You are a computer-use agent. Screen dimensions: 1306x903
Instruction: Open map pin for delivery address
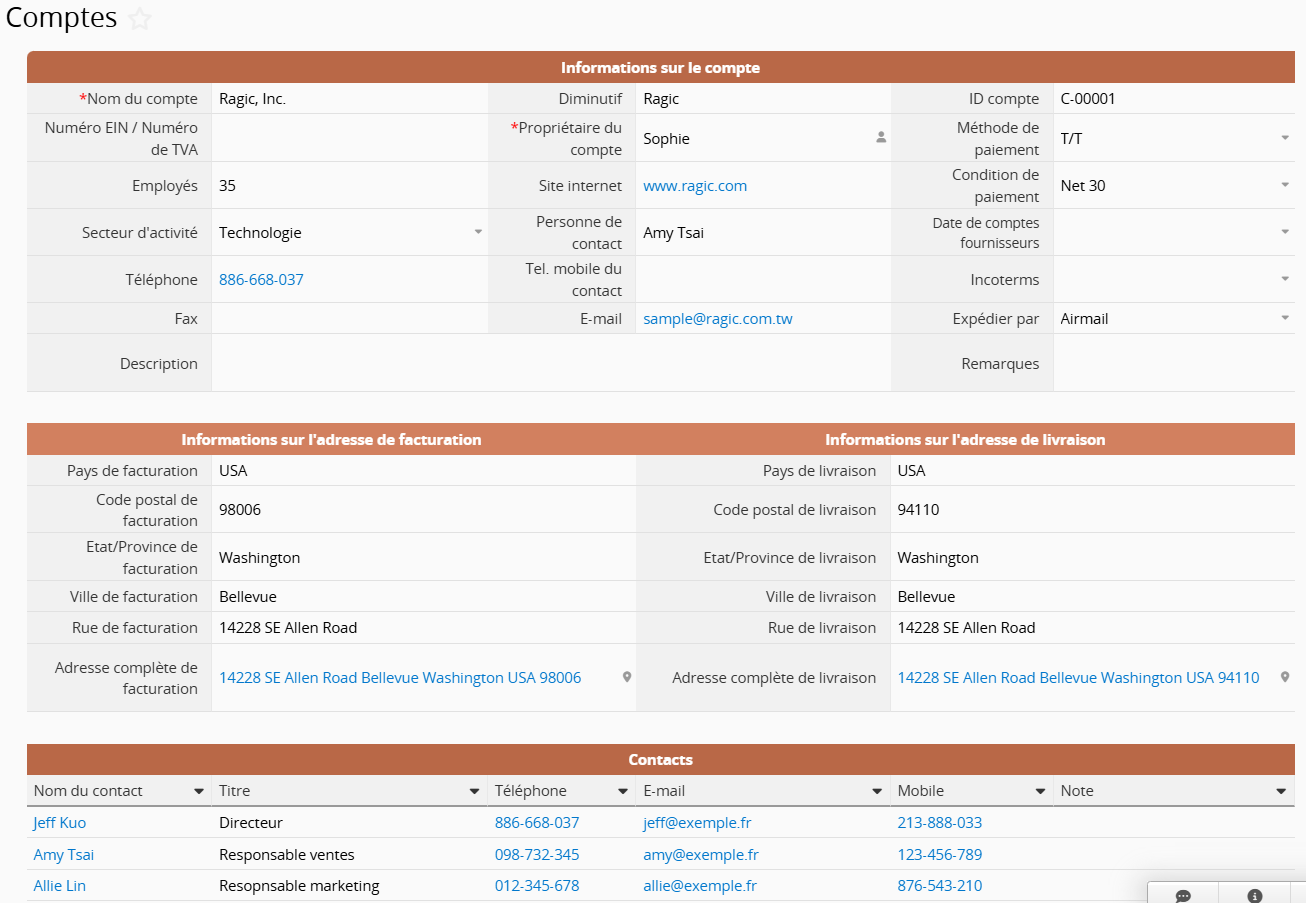tap(1285, 677)
